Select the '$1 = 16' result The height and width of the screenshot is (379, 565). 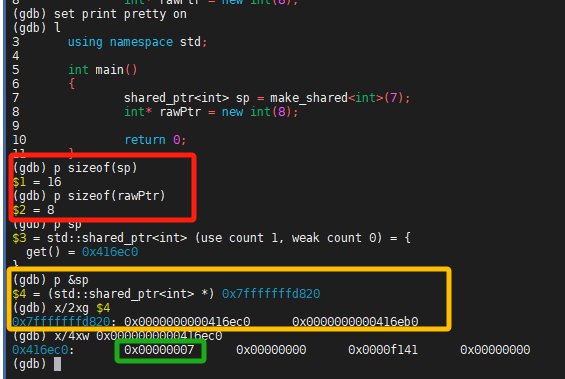tap(37, 182)
